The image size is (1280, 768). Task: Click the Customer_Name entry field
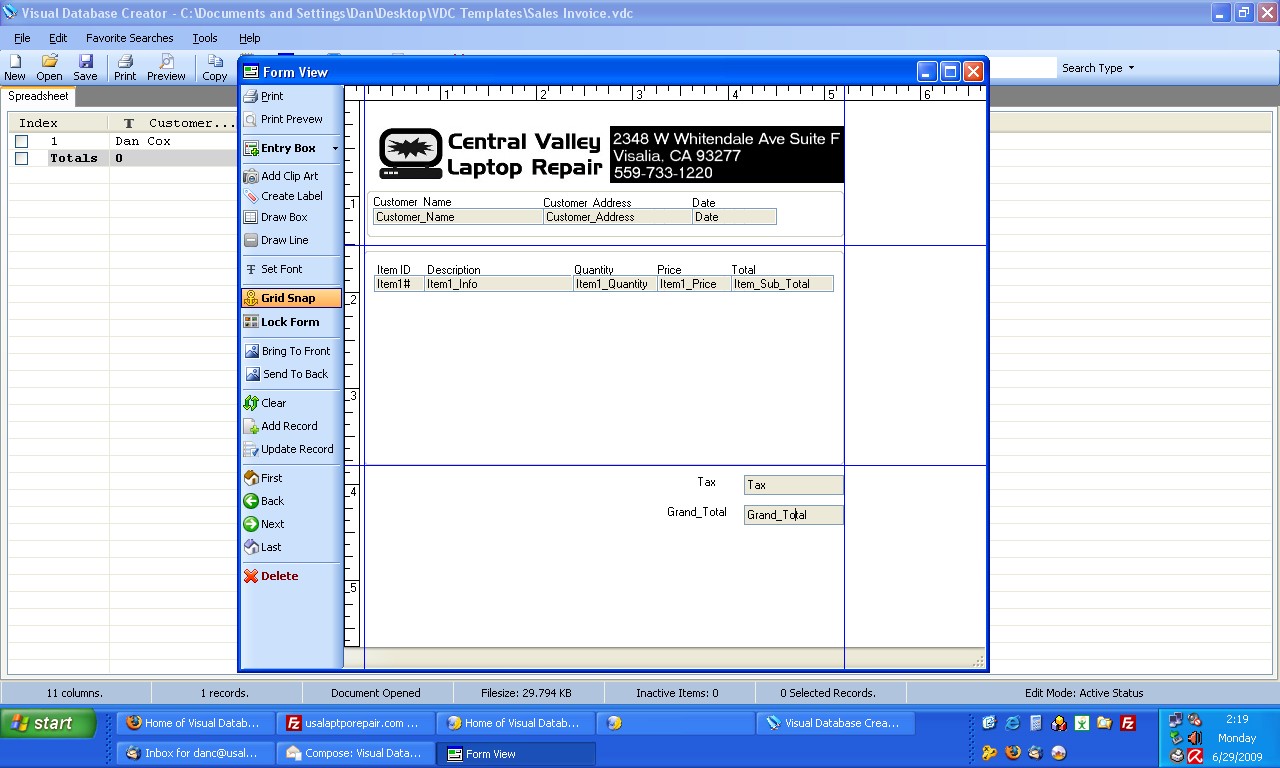[x=458, y=217]
